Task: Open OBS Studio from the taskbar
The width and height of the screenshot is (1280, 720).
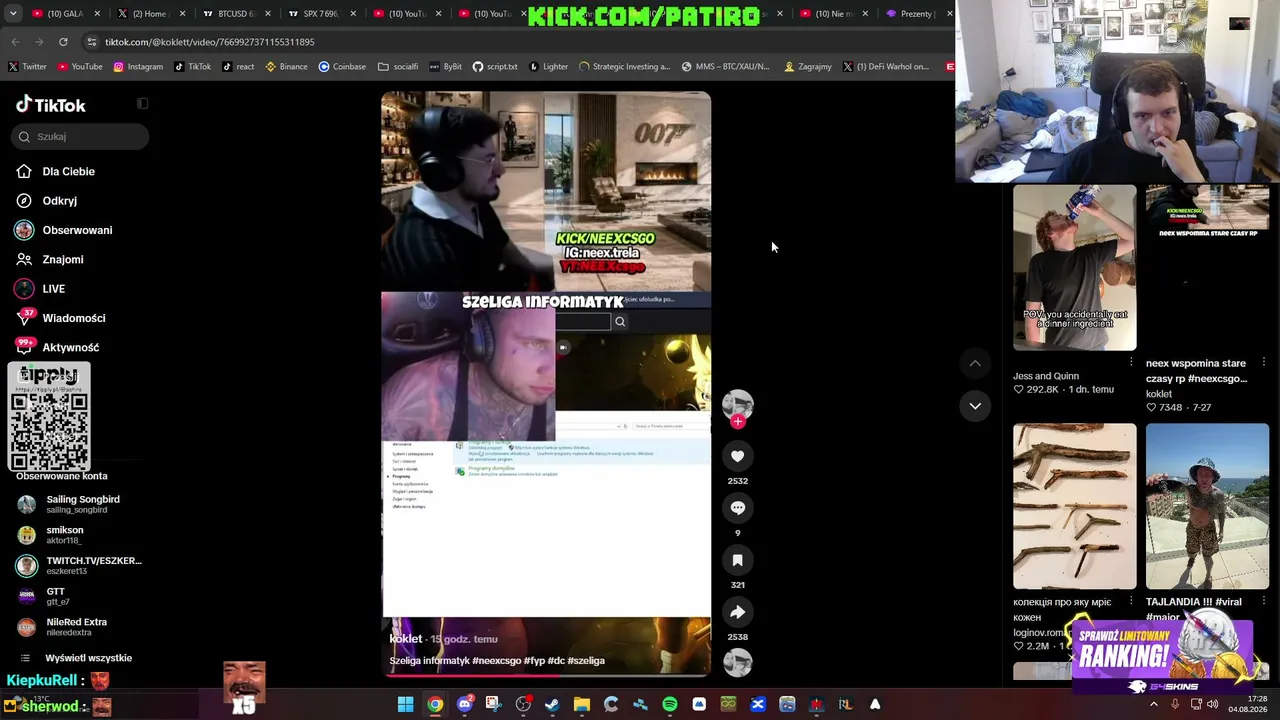Action: [x=523, y=705]
